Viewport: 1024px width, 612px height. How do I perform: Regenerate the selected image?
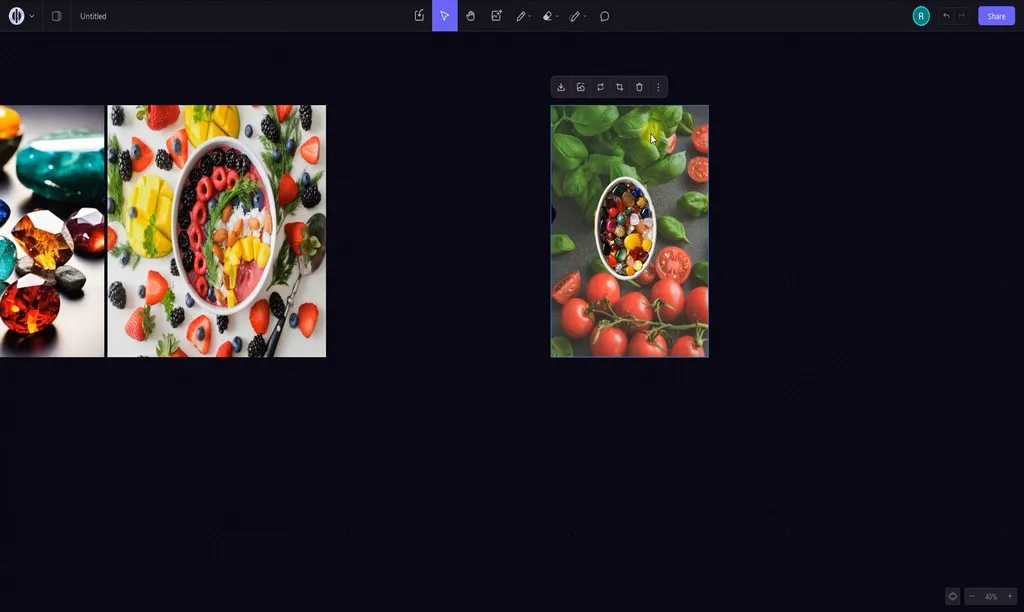pyautogui.click(x=601, y=87)
